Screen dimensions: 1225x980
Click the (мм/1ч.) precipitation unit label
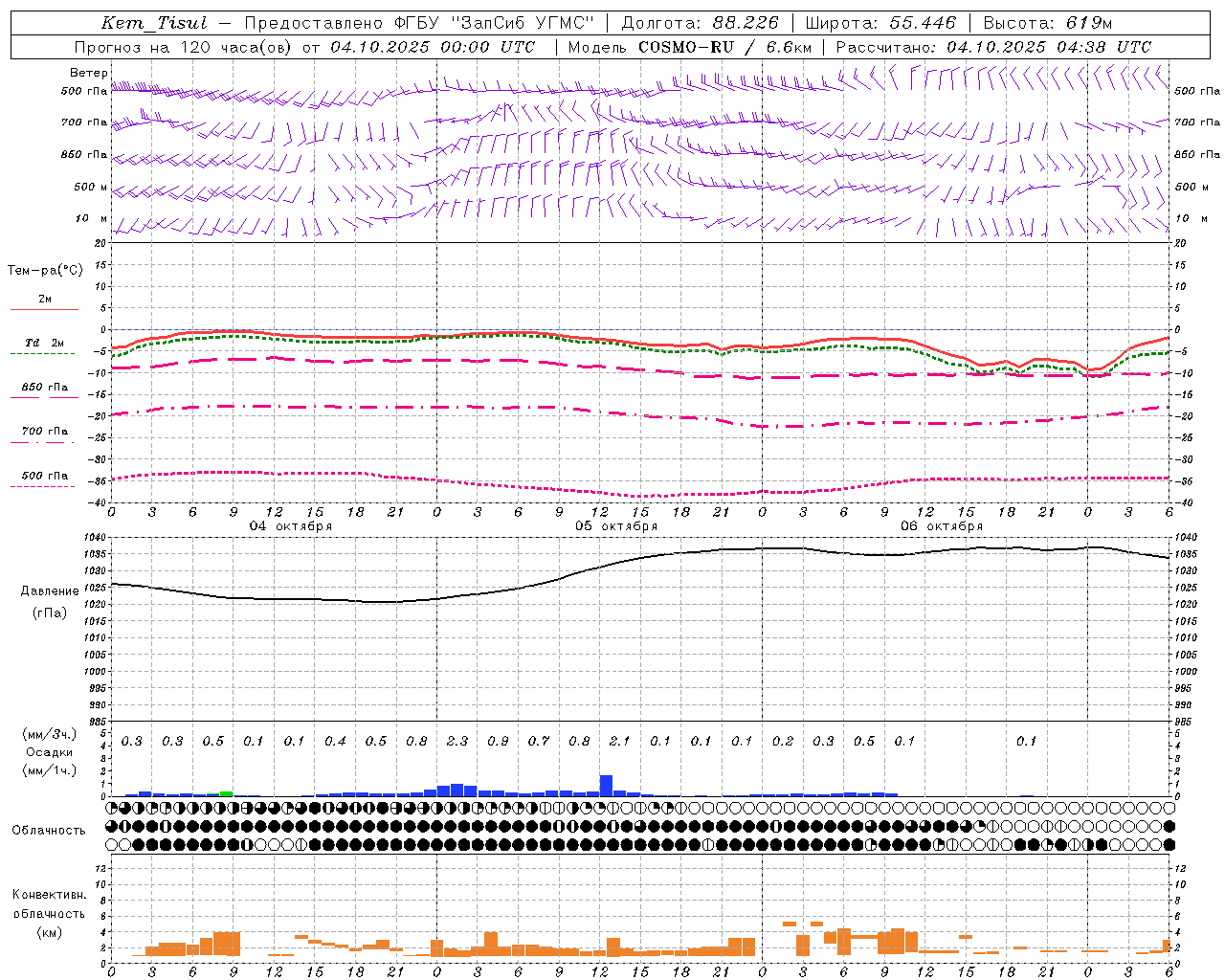coord(48,770)
